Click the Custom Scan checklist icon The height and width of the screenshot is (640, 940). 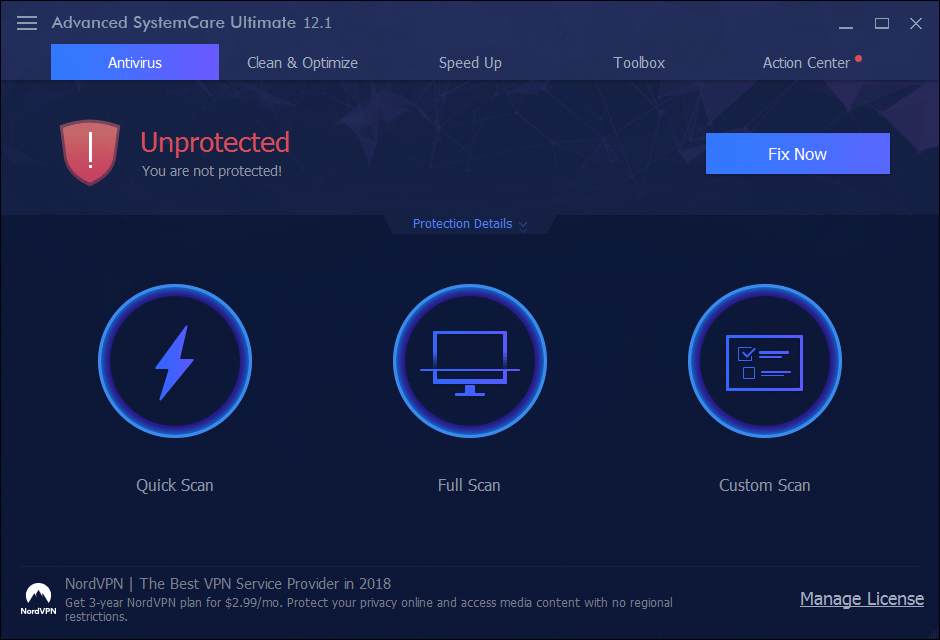click(x=764, y=361)
